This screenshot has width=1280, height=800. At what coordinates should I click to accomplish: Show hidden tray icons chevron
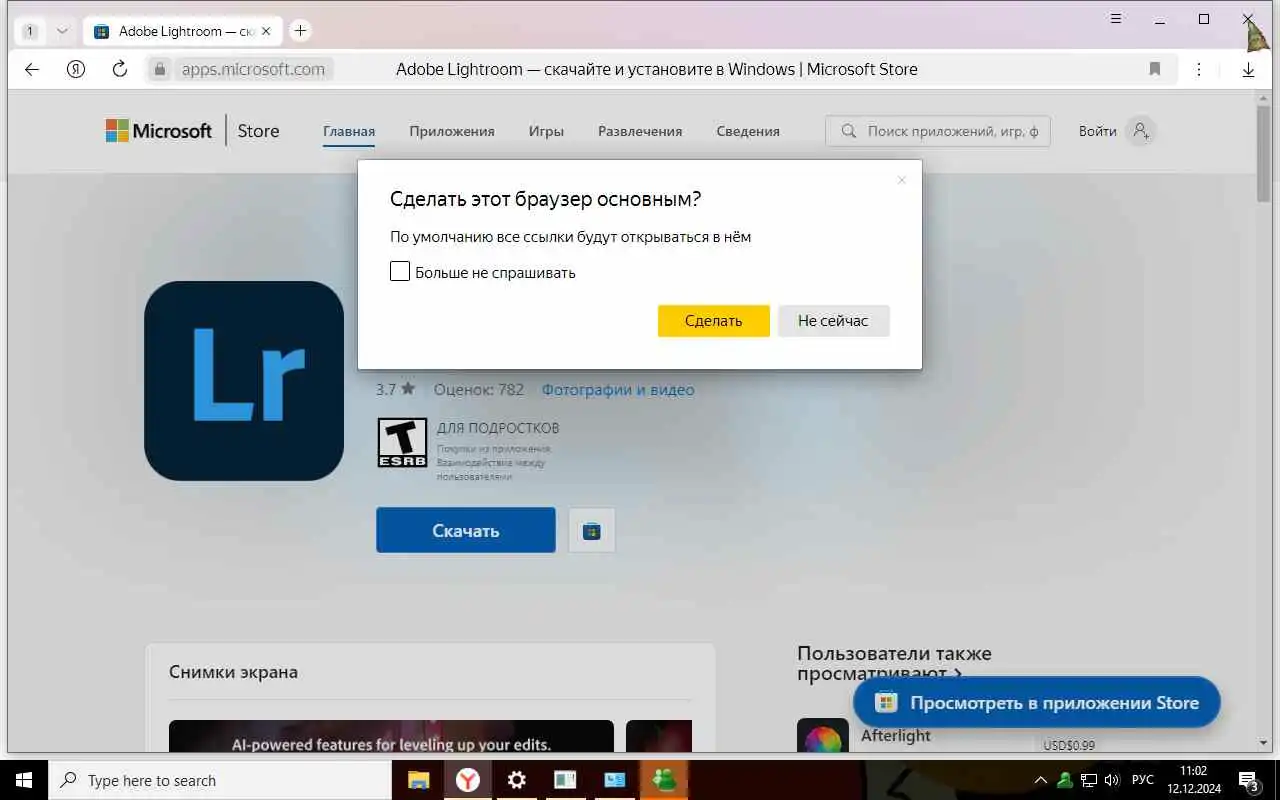click(x=1041, y=780)
